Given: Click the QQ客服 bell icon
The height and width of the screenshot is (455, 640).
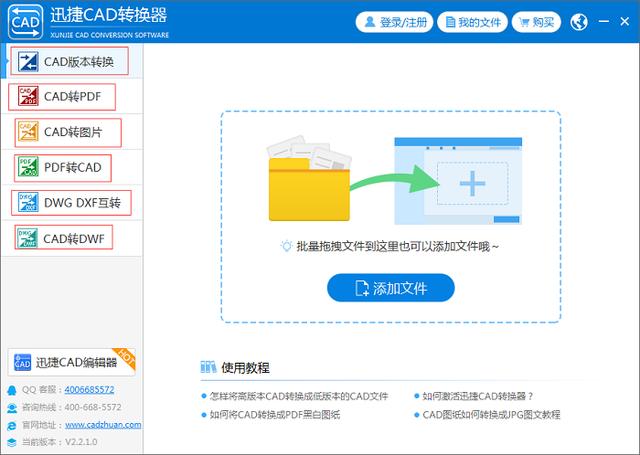Looking at the screenshot, I should 12,390.
